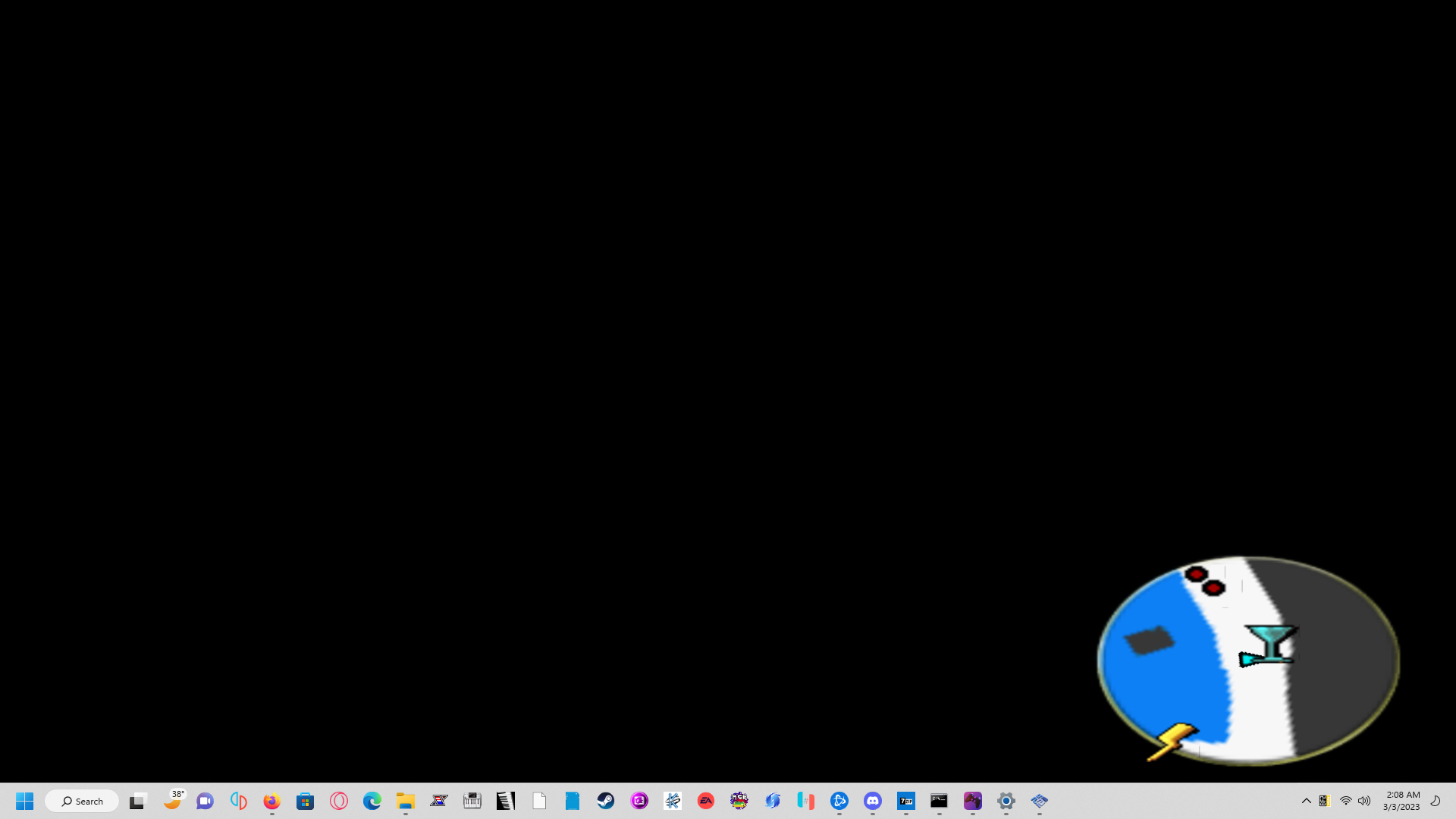Open Microsoft Edge

(x=371, y=800)
